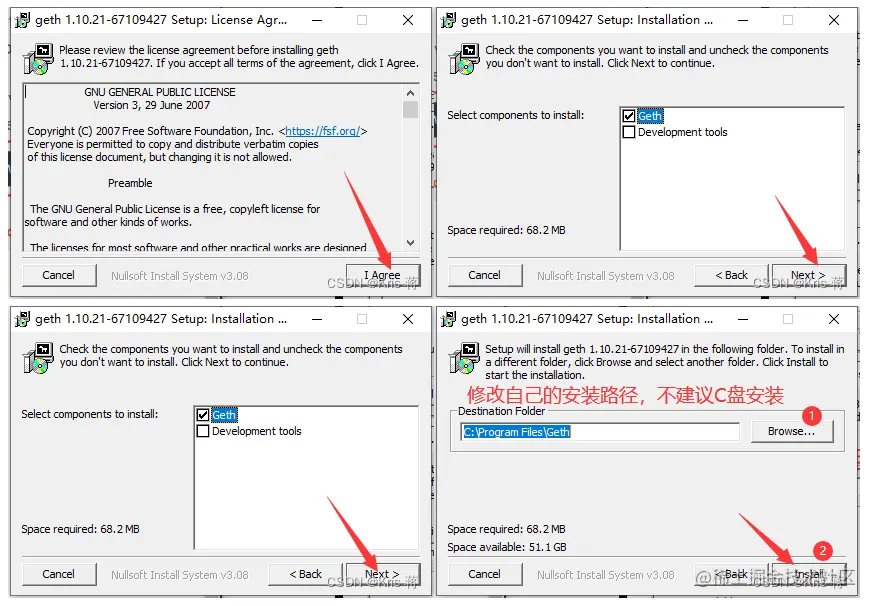The image size is (874, 606).
Task: Click the I Agree button
Action: (x=382, y=275)
